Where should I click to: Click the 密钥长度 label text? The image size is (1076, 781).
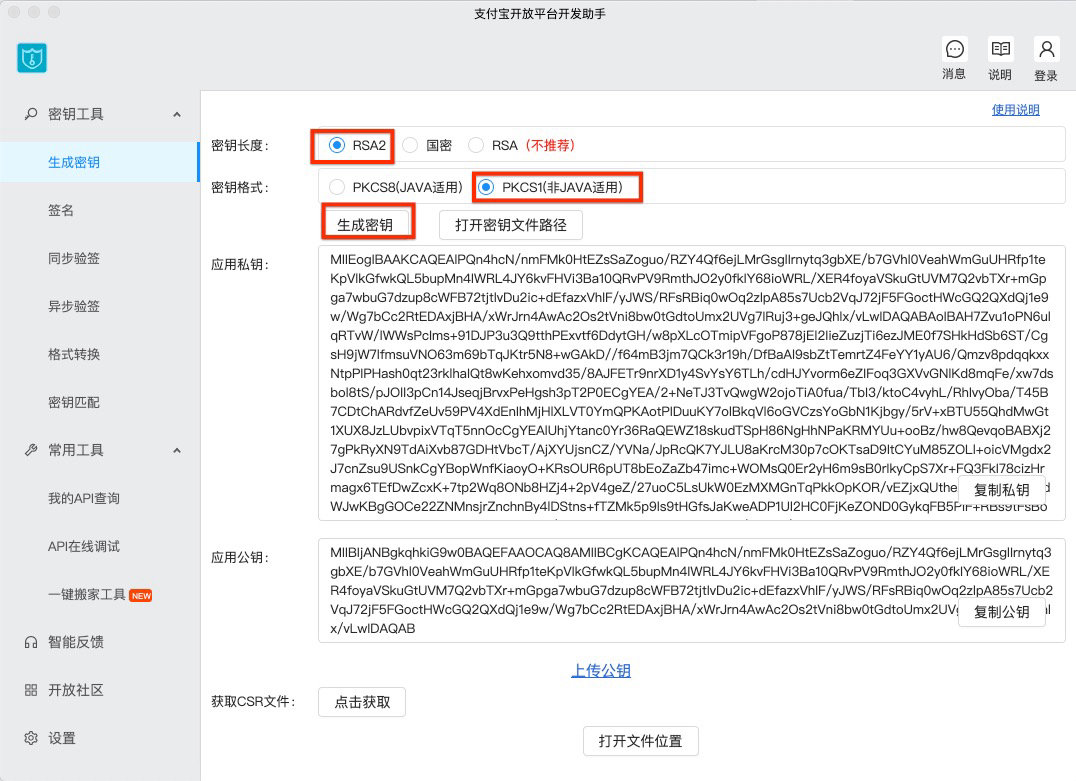click(240, 145)
